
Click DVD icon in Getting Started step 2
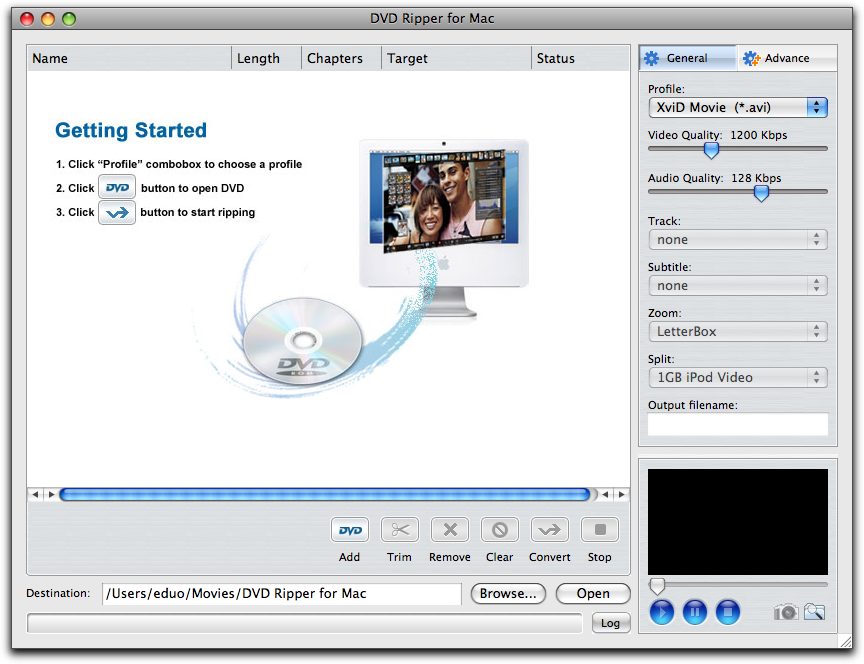[x=117, y=188]
